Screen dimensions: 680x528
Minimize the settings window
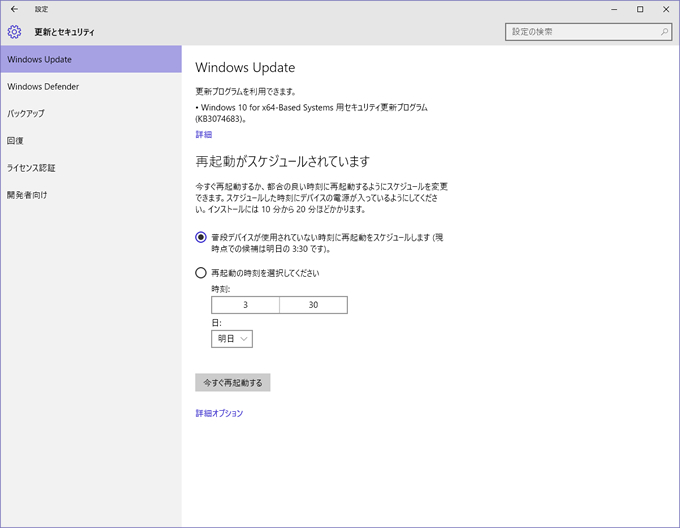614,9
